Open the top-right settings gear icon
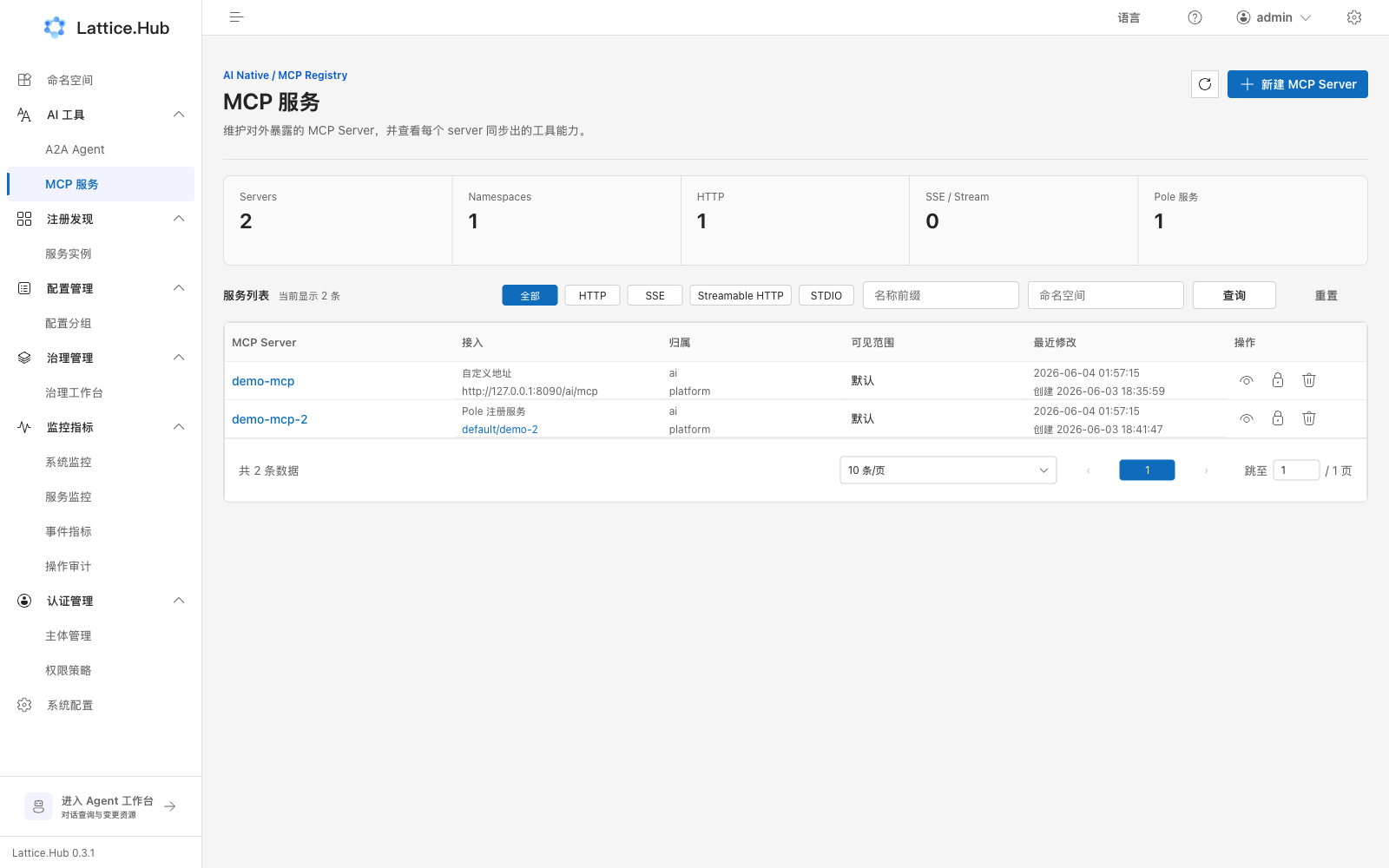1389x868 pixels. [x=1354, y=17]
